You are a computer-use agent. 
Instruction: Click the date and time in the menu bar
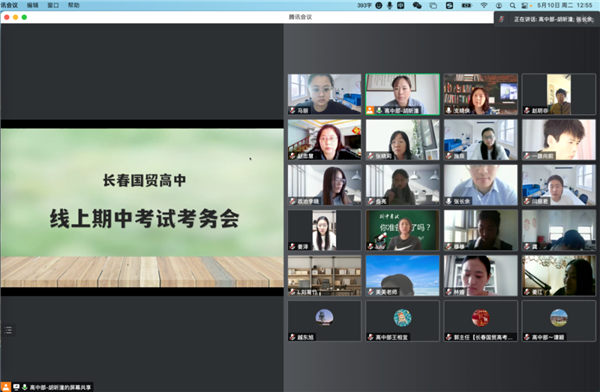click(x=564, y=5)
